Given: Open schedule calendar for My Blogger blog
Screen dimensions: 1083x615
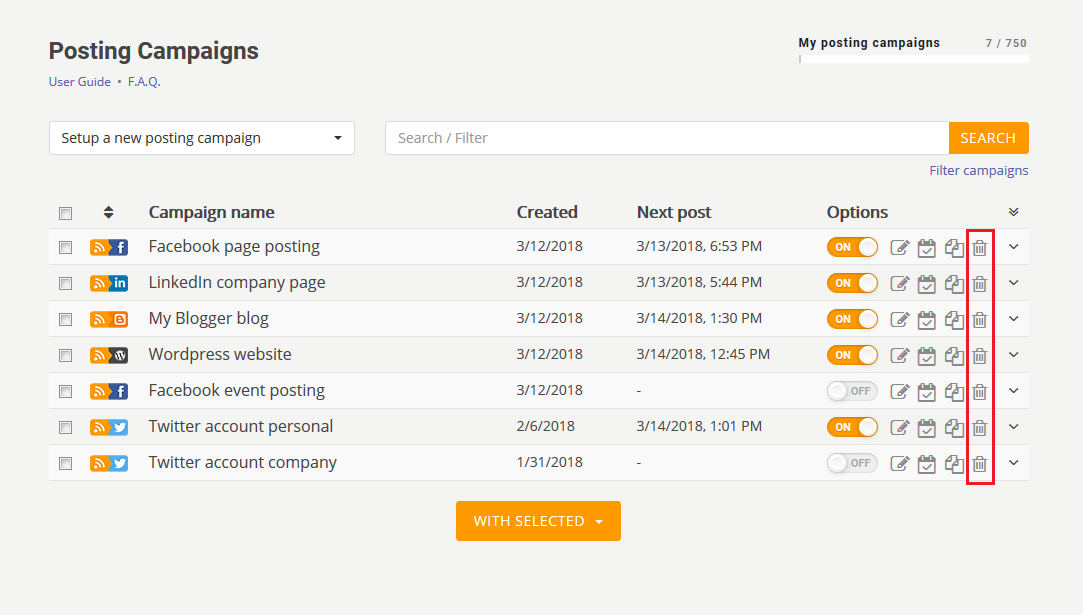Looking at the screenshot, I should [x=926, y=319].
